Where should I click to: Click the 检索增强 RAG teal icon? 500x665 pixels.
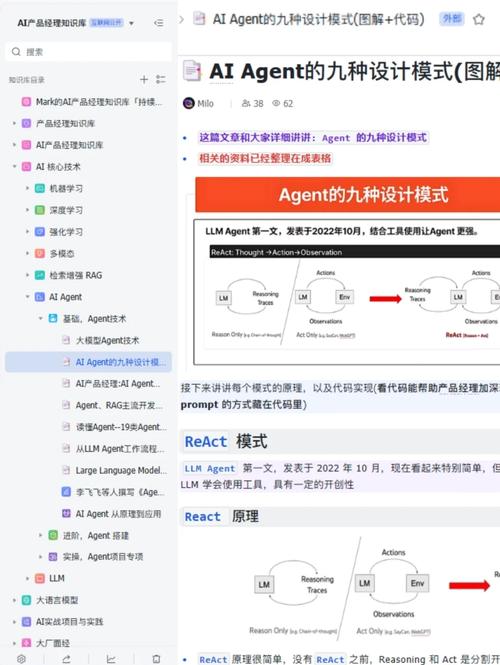(39, 275)
